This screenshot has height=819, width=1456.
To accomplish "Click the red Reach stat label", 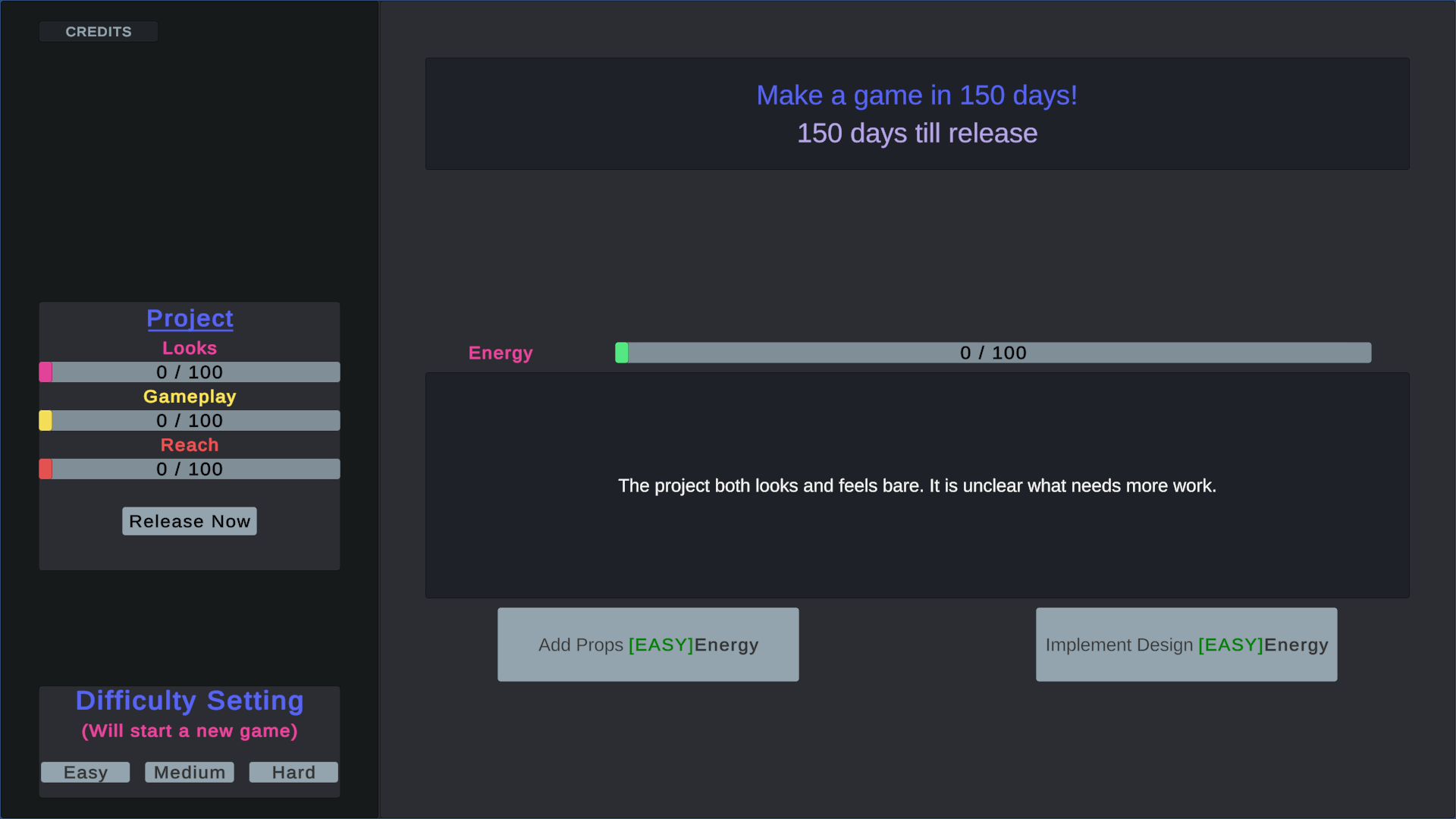I will pyautogui.click(x=189, y=444).
